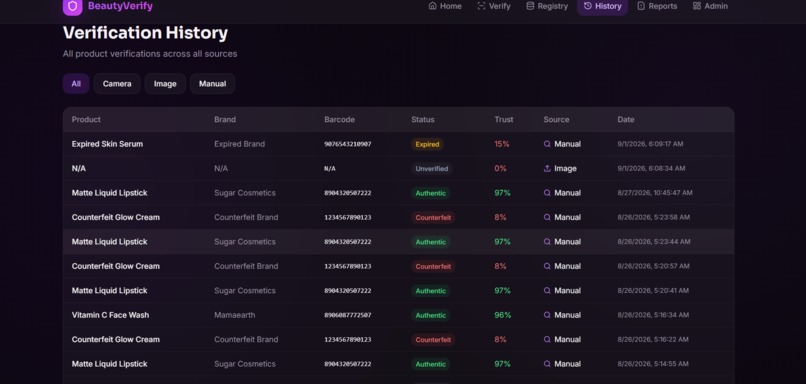
Task: Select the Expired Skin Serum product name
Action: pyautogui.click(x=107, y=144)
